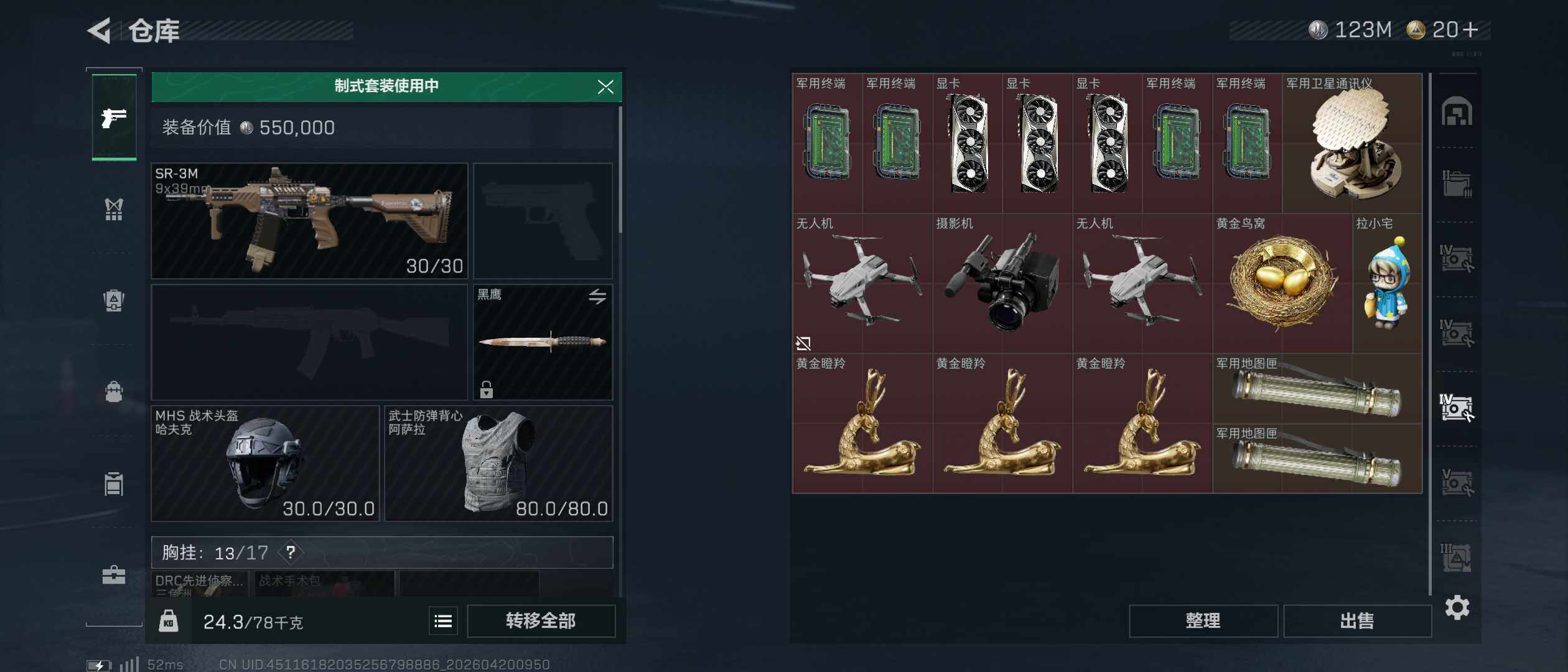Open the chest rig category in sidebar

[114, 210]
